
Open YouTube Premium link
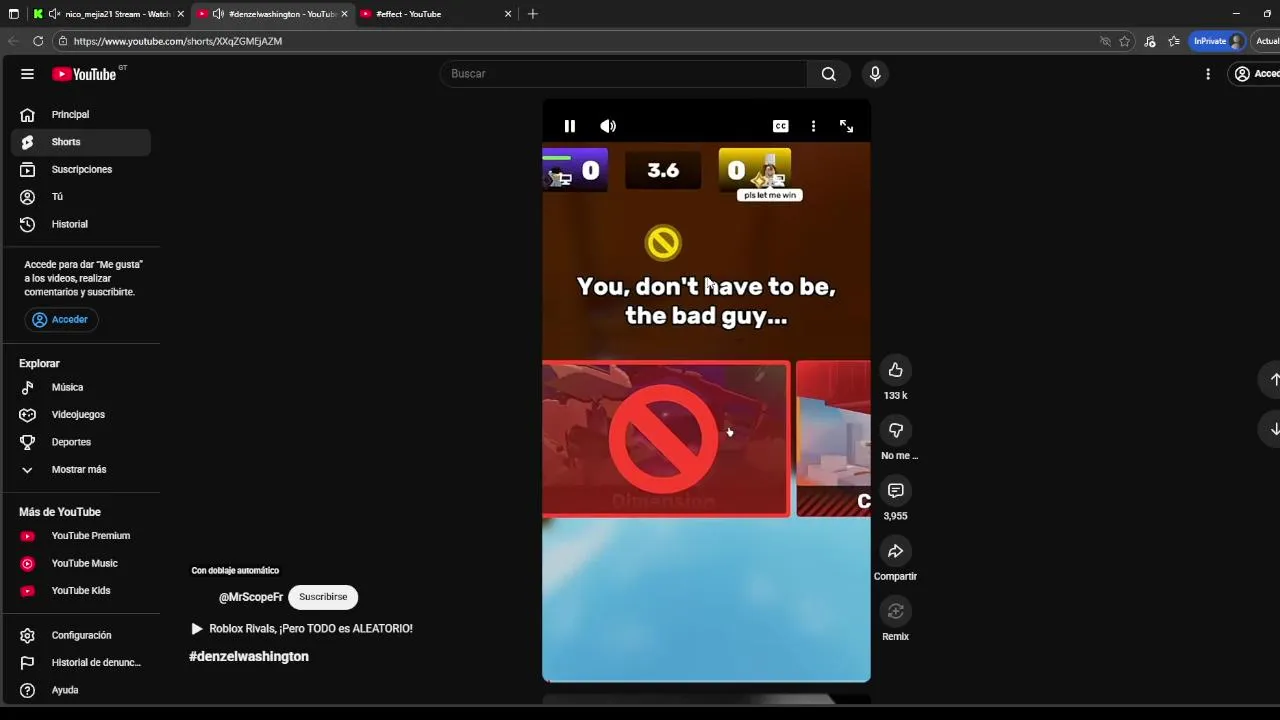click(x=81, y=536)
